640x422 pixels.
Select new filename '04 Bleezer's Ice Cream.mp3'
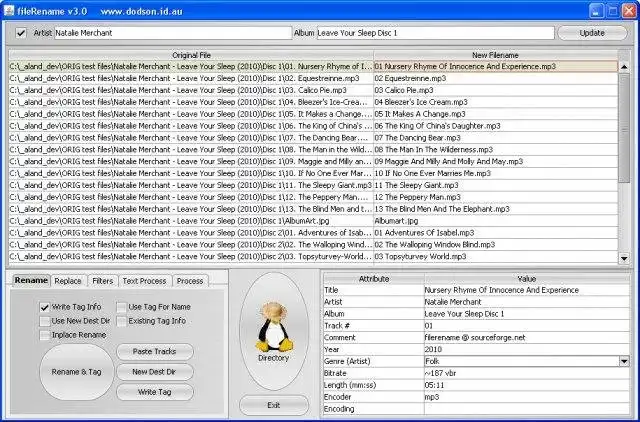(x=496, y=102)
